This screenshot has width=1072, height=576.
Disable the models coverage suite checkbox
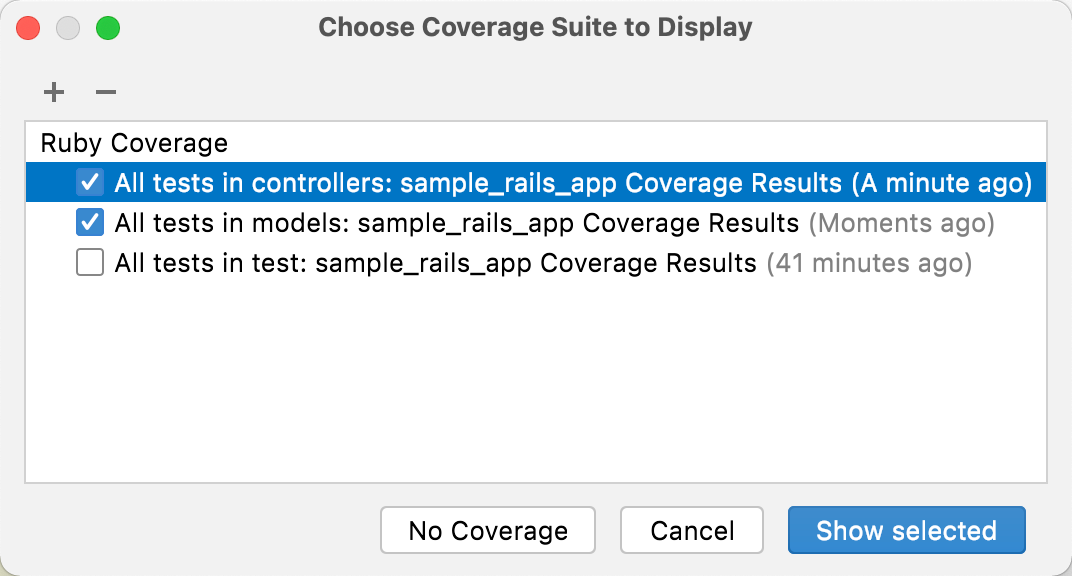point(89,222)
